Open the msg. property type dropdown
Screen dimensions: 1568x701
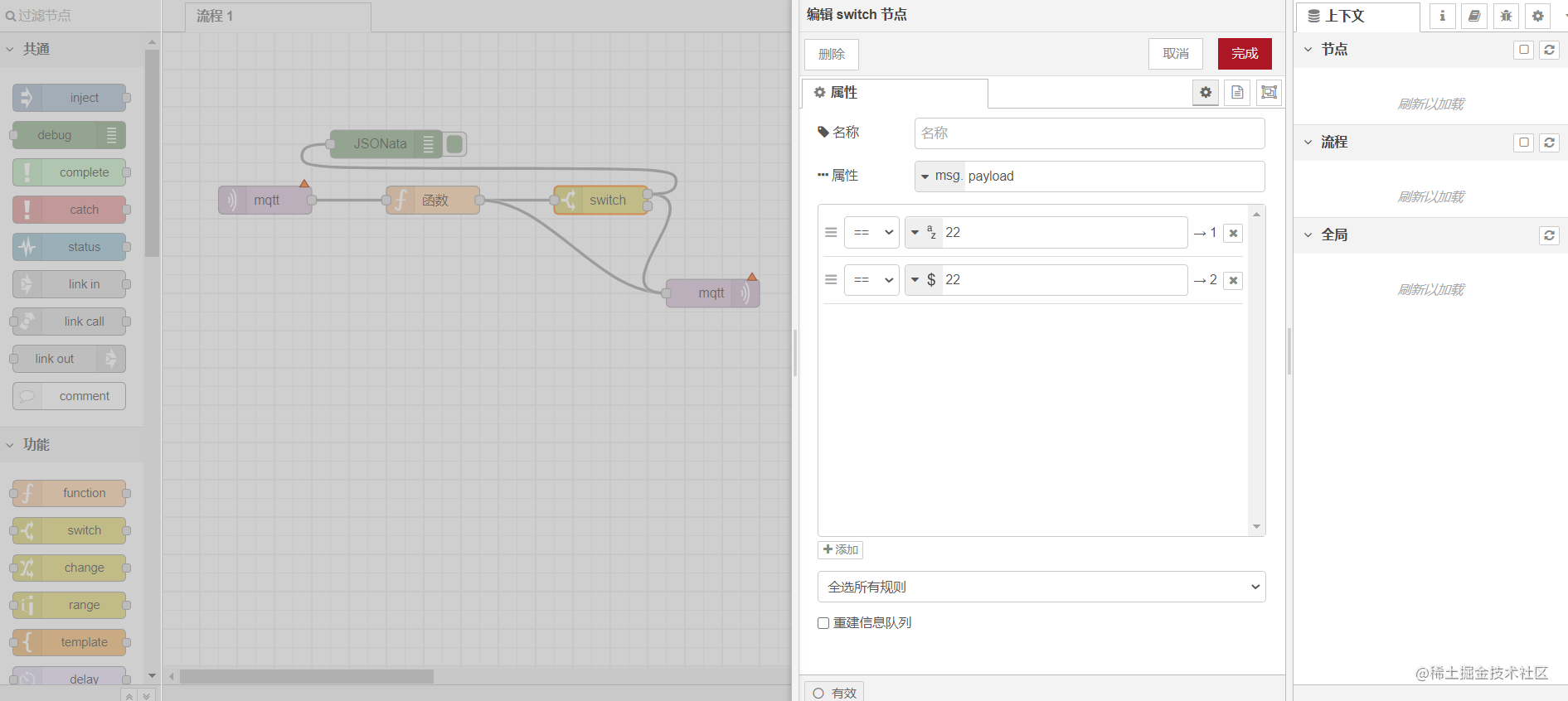[x=940, y=176]
